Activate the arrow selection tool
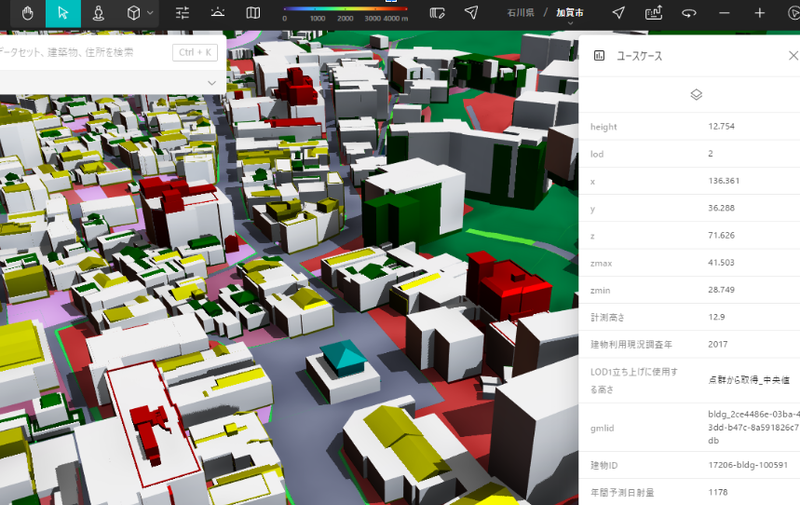 pos(63,13)
